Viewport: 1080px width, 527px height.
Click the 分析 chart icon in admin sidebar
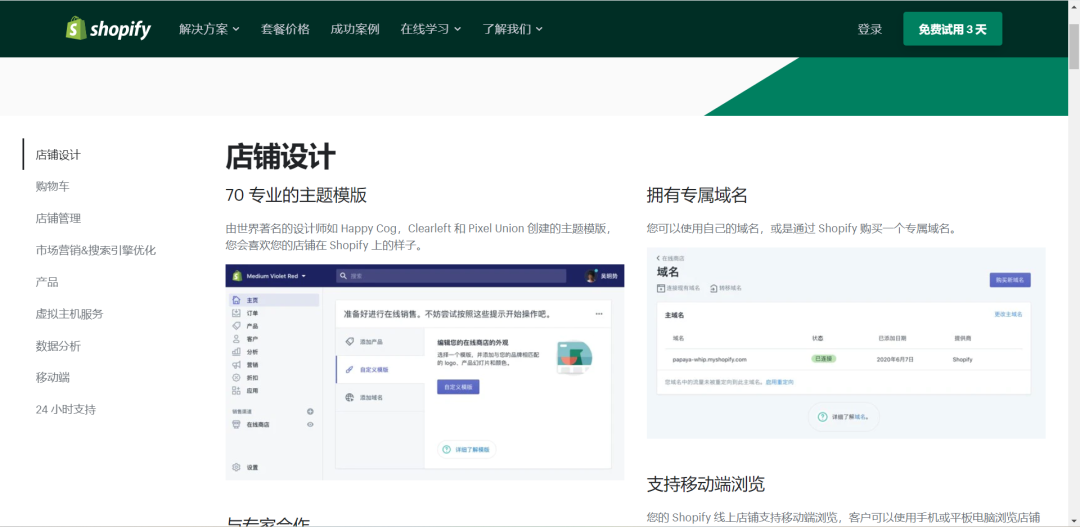(x=236, y=351)
